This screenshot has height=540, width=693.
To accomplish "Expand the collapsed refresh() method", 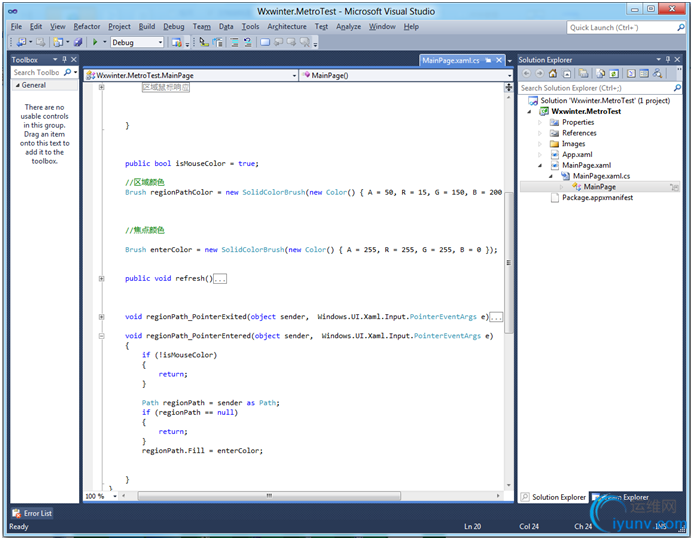I will [103, 278].
